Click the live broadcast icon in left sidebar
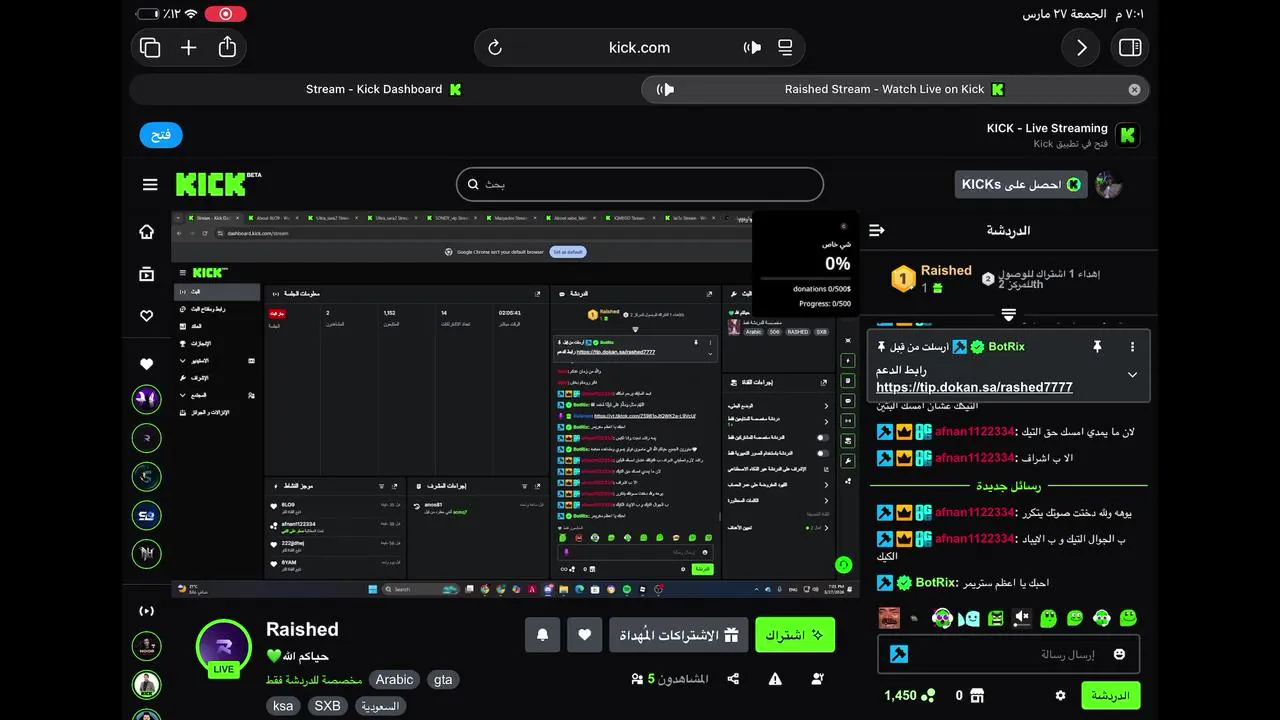Viewport: 1280px width, 720px height. coord(147,610)
